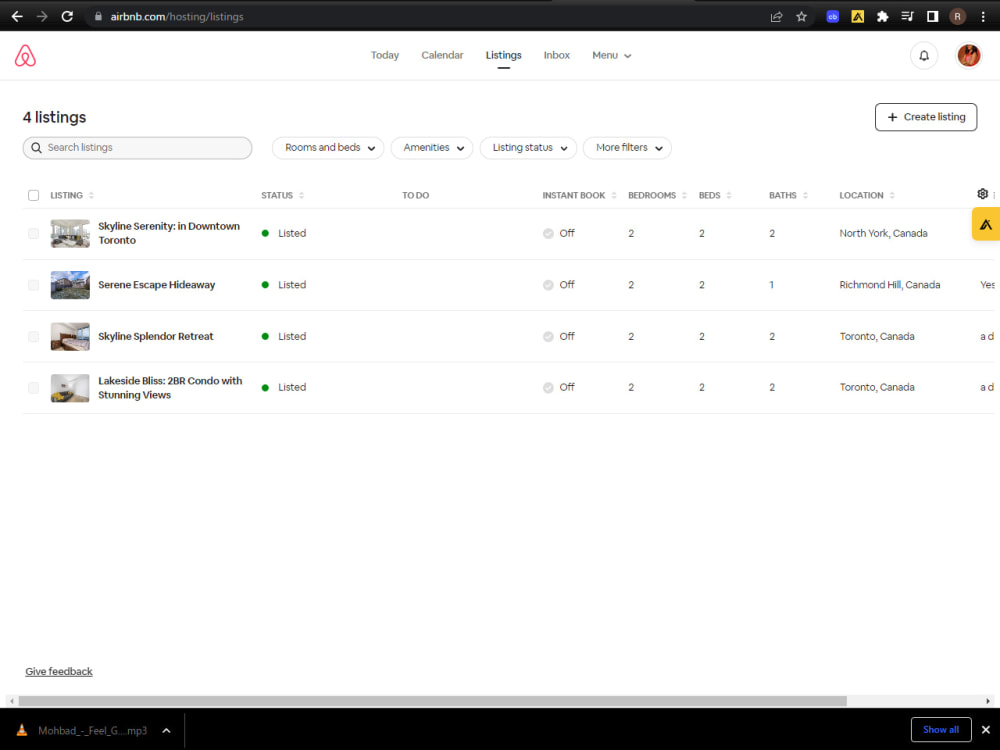Open Skyline Serenity: in Downtown Toronto listing

pyautogui.click(x=169, y=233)
